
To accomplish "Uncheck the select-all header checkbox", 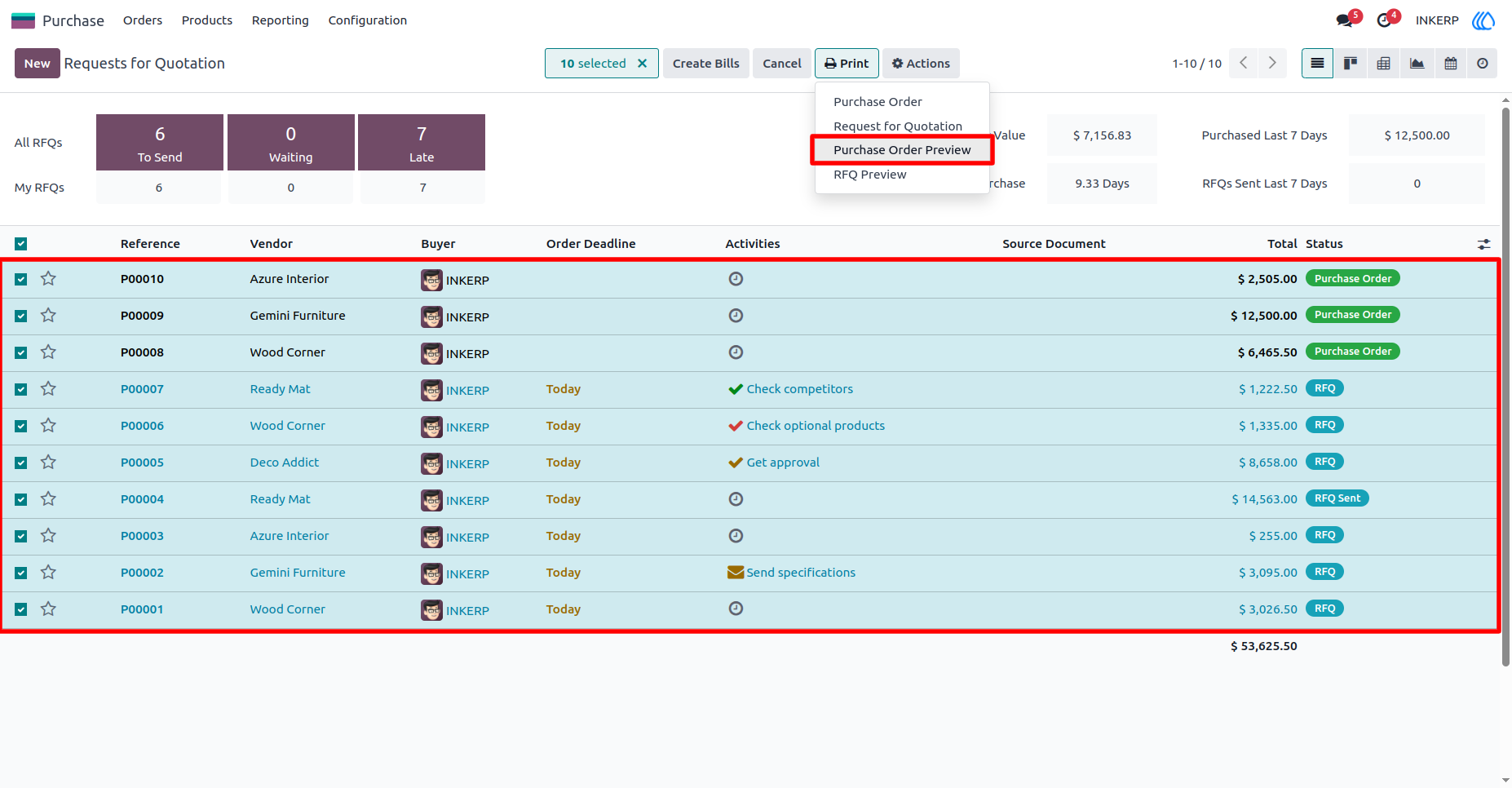I will click(x=21, y=244).
